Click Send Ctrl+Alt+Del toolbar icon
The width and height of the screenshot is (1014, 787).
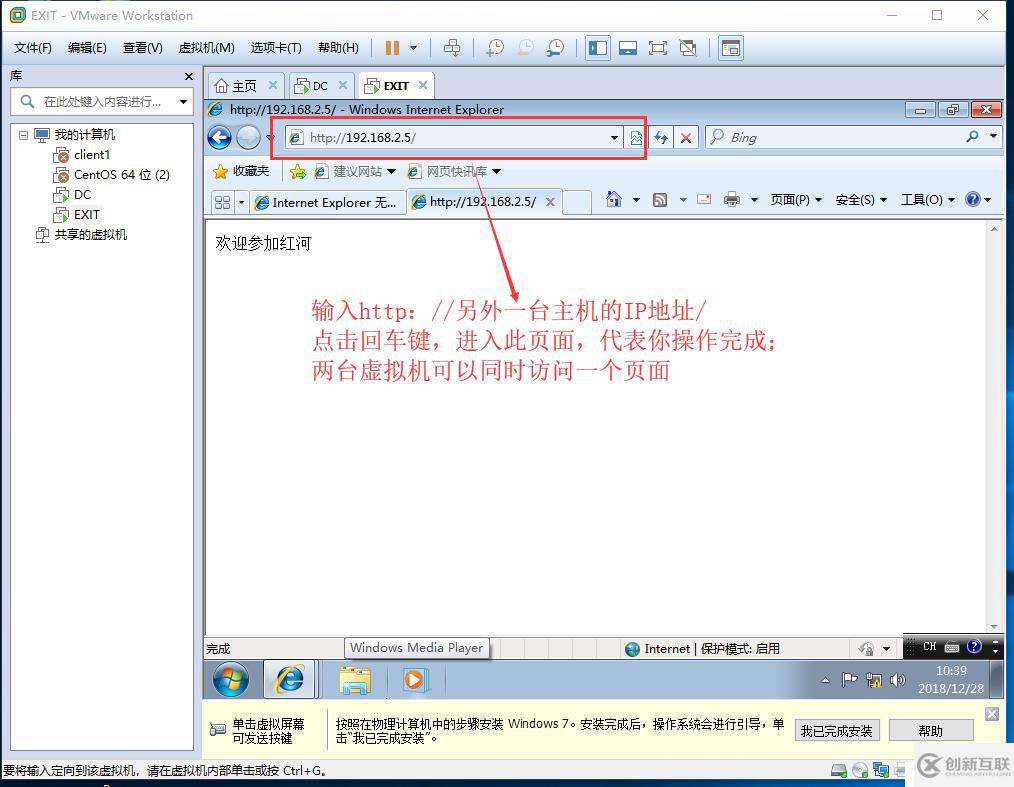[452, 48]
